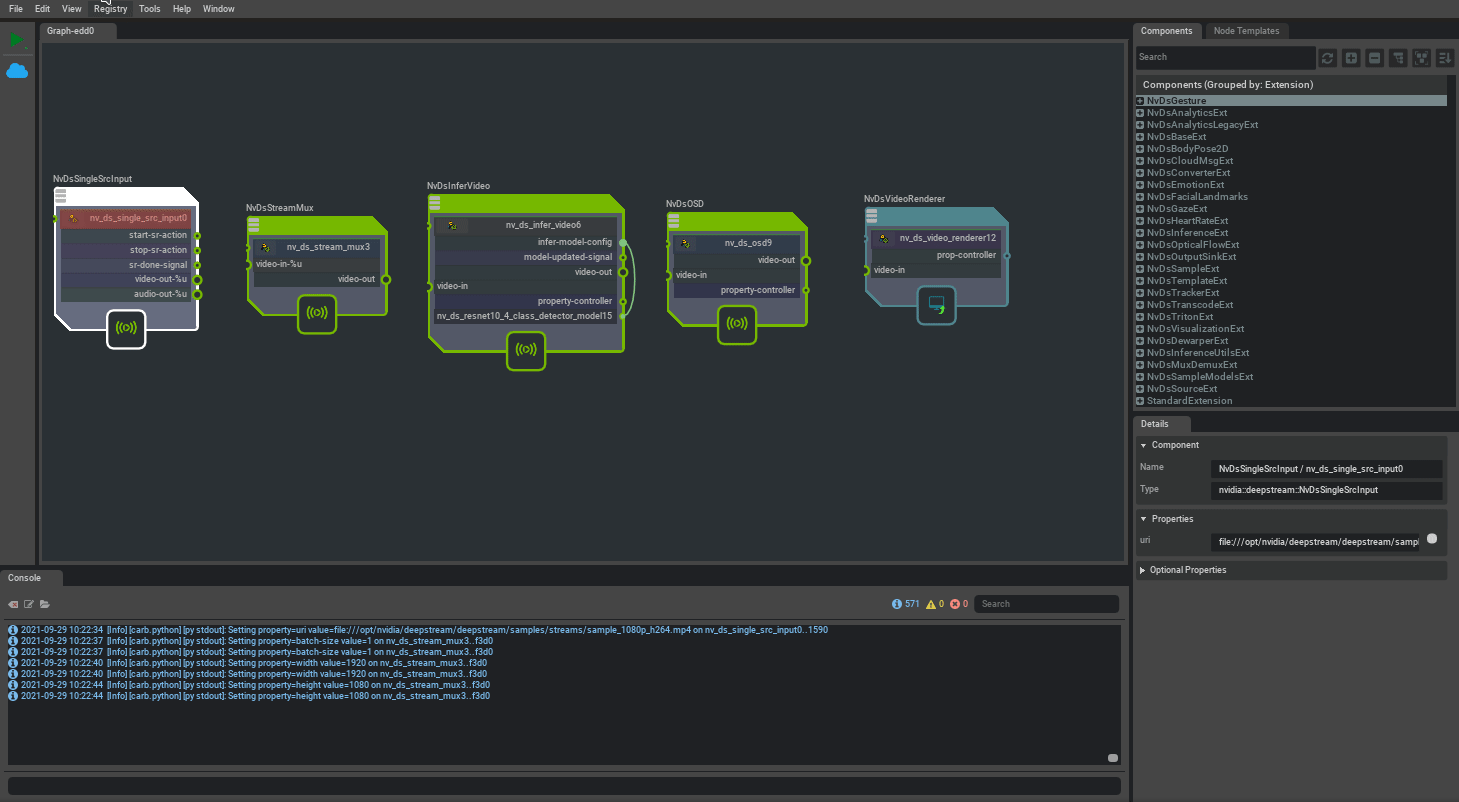
Task: Expand the Optional Properties section
Action: pos(1144,570)
